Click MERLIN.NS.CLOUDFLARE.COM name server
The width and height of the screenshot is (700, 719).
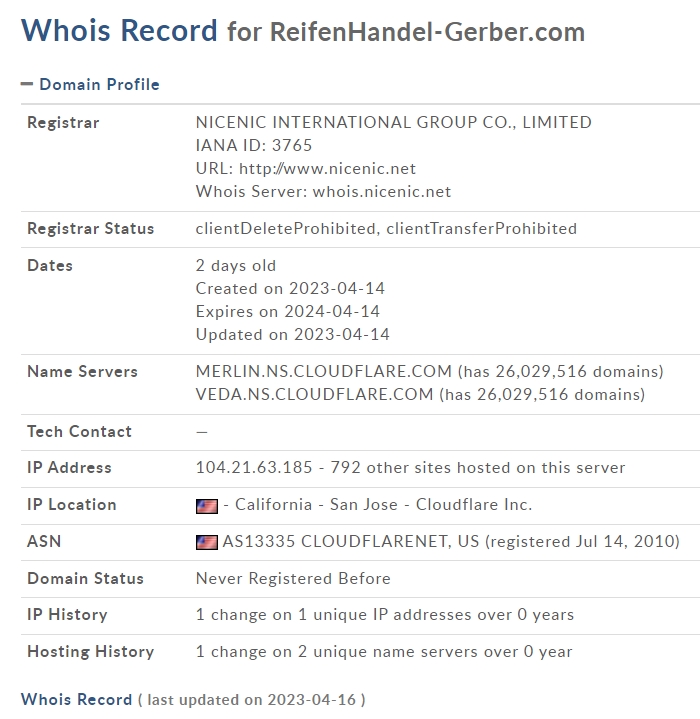[324, 371]
